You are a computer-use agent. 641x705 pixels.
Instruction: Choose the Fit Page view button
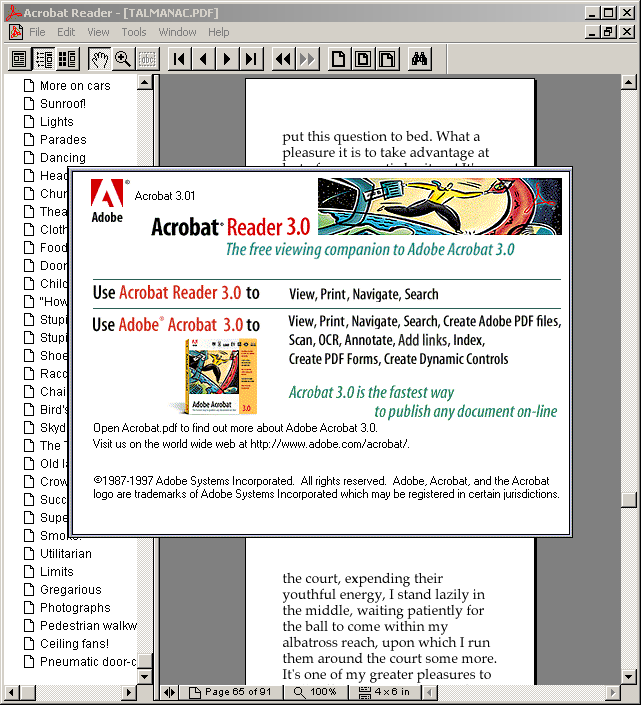pyautogui.click(x=363, y=59)
